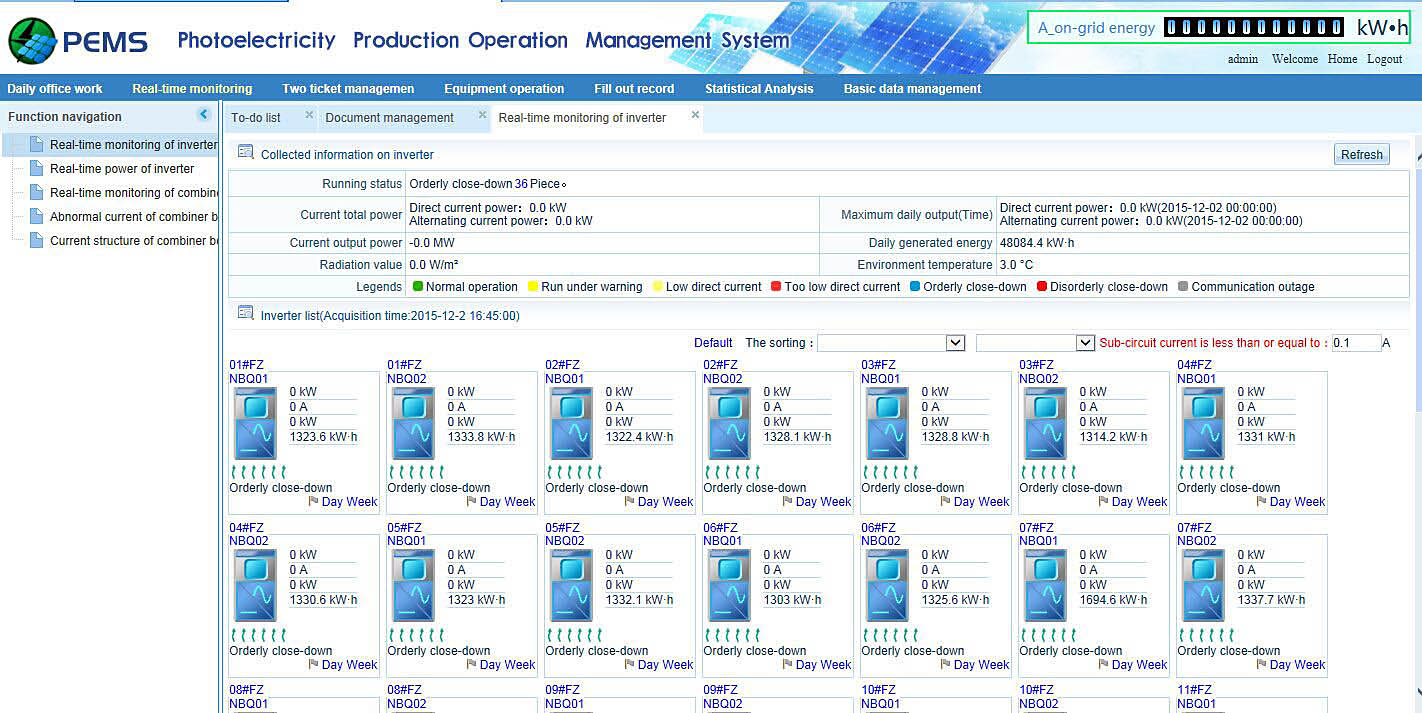Open Equipment operation menu

click(504, 88)
